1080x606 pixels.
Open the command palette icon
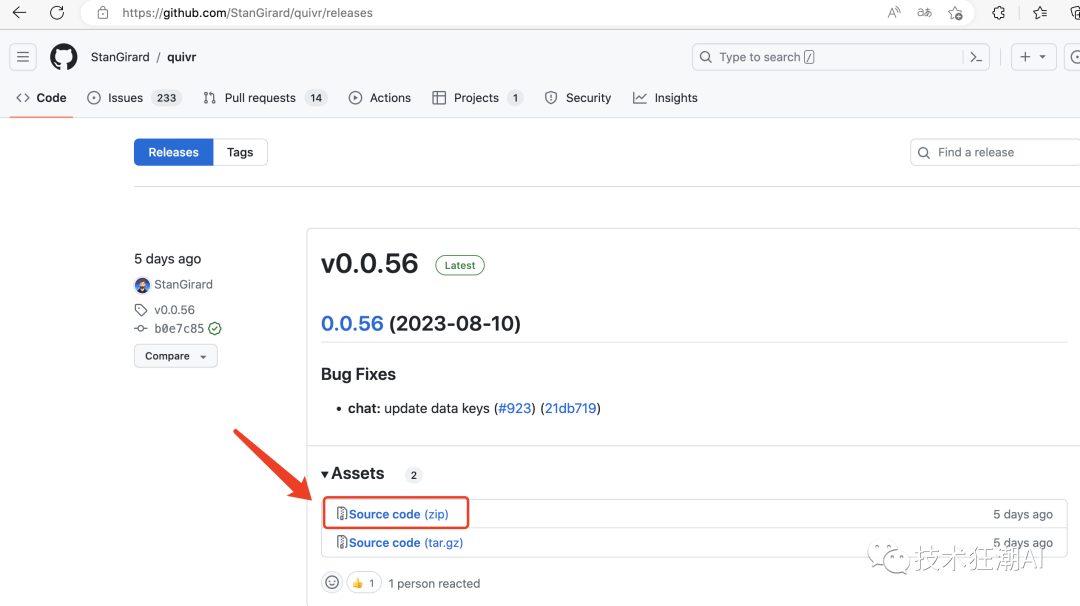coord(976,57)
